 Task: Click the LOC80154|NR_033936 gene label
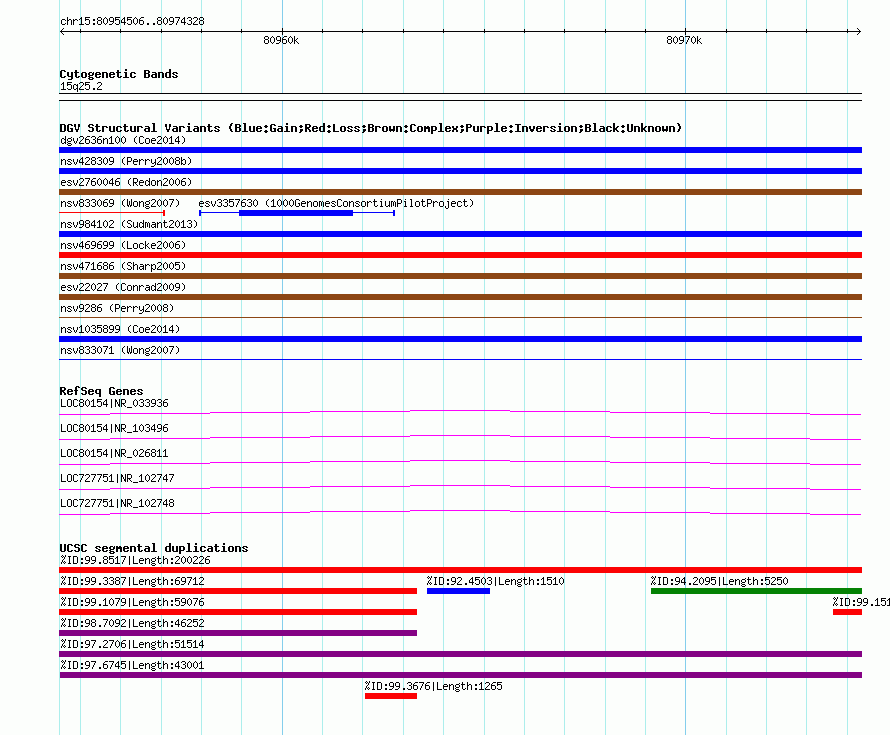coord(114,403)
